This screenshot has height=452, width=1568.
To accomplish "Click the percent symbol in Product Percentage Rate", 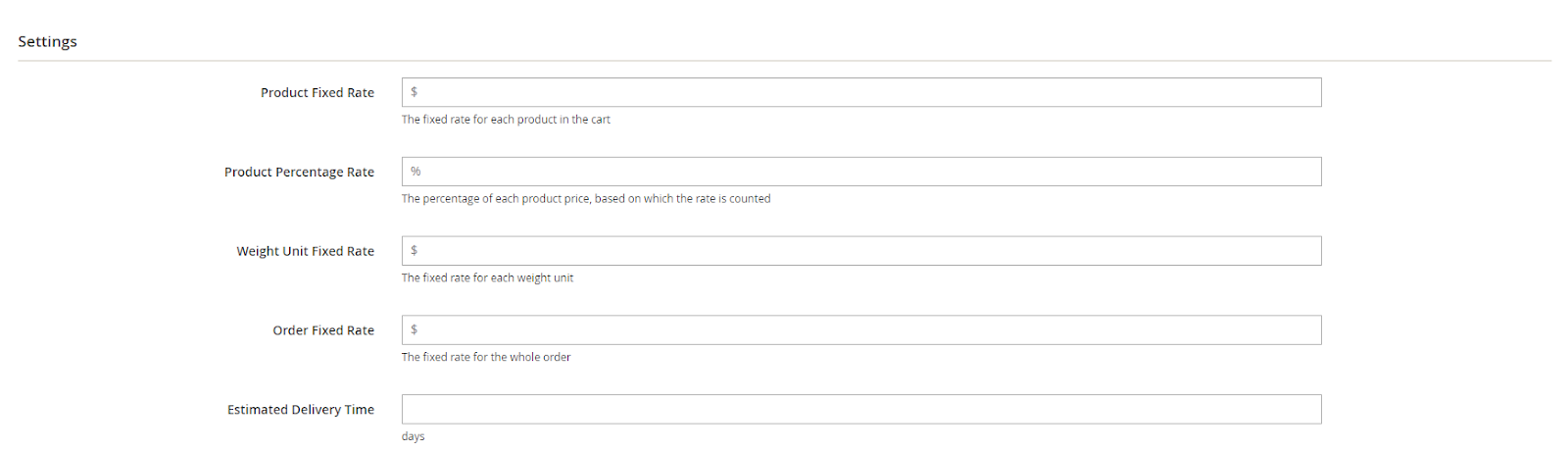I will click(x=416, y=172).
